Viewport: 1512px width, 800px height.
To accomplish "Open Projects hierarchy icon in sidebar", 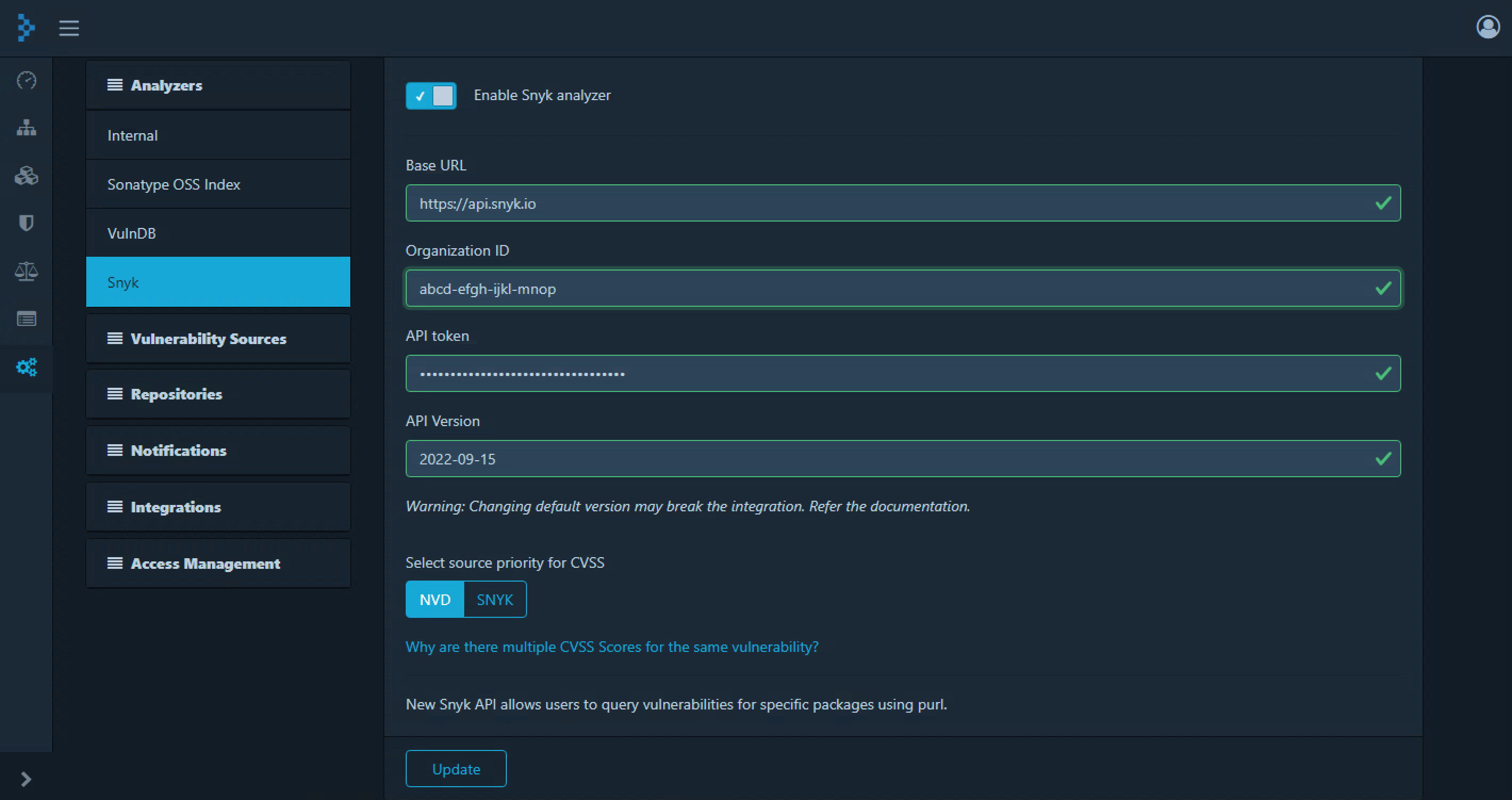I will pos(27,127).
